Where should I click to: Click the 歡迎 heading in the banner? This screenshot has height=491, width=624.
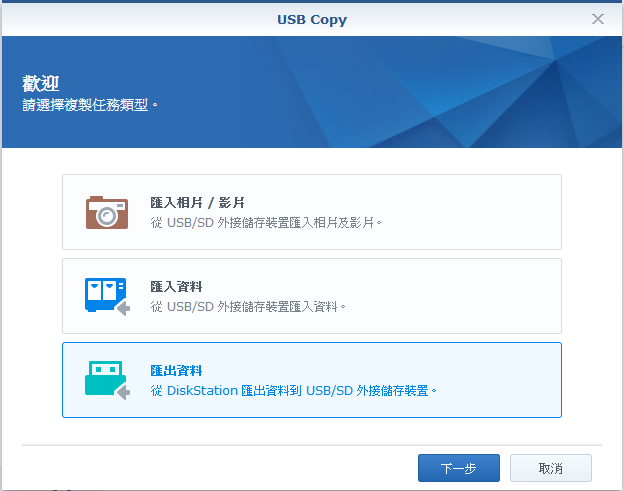pos(41,84)
